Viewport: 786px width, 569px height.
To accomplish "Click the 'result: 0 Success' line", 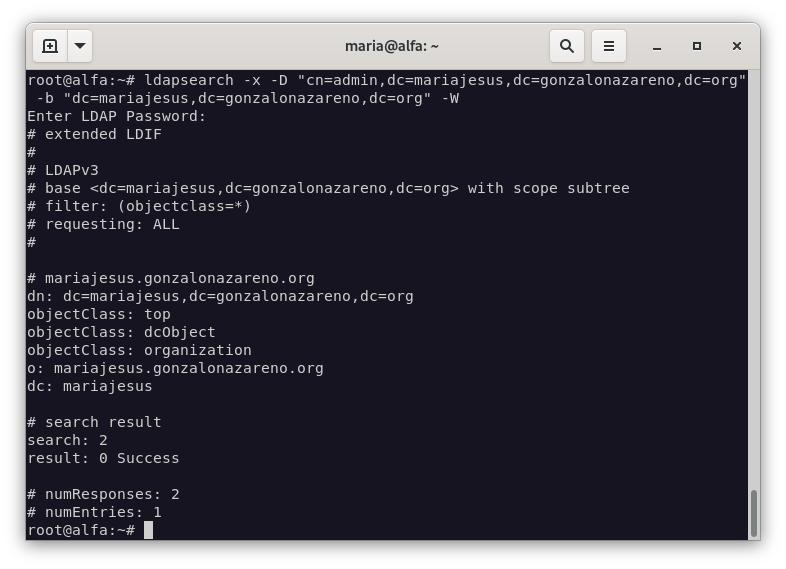I will pyautogui.click(x=103, y=458).
